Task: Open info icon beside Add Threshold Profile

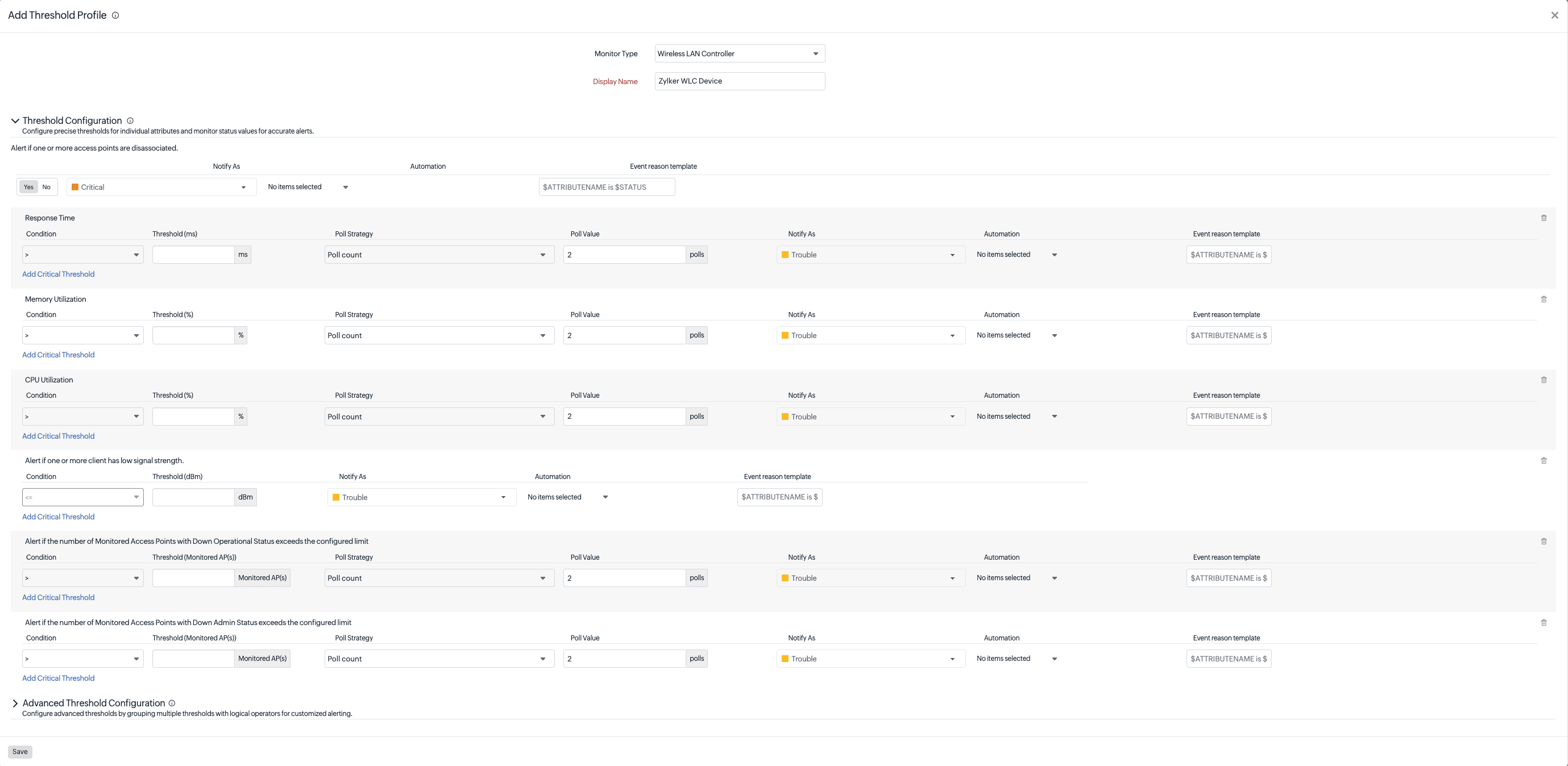Action: pyautogui.click(x=115, y=15)
